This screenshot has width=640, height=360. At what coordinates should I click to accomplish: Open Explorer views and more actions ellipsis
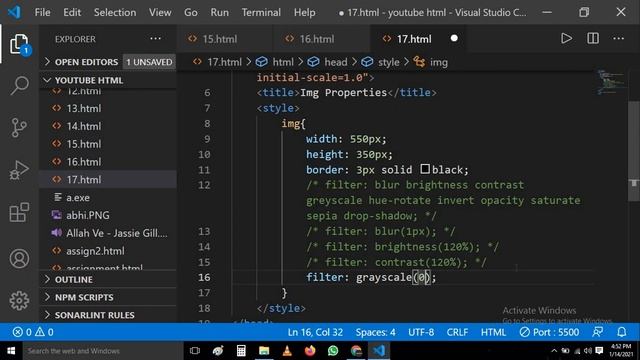[x=156, y=39]
